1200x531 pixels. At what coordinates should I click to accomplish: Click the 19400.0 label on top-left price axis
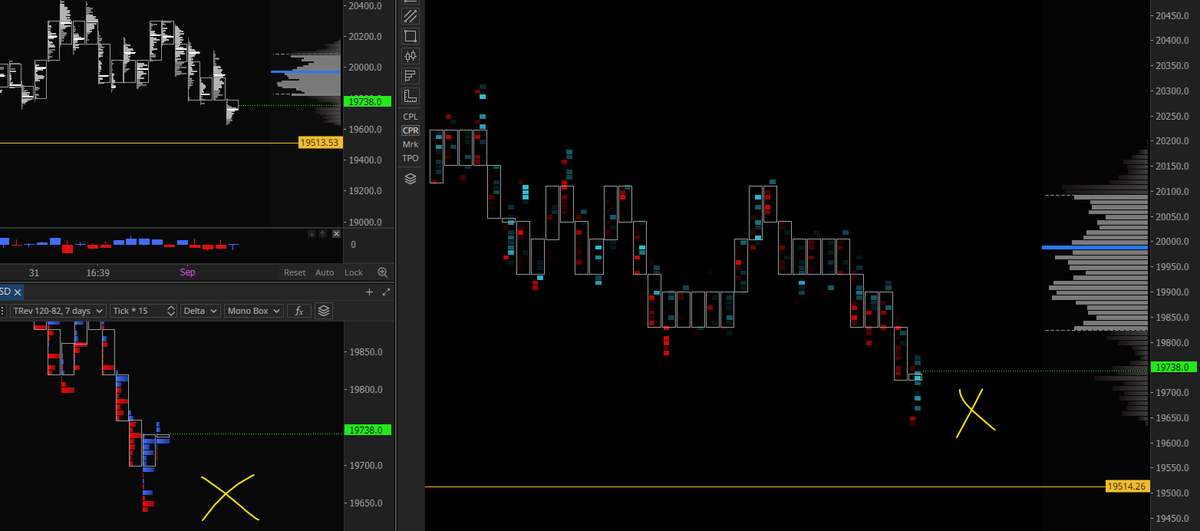click(366, 160)
